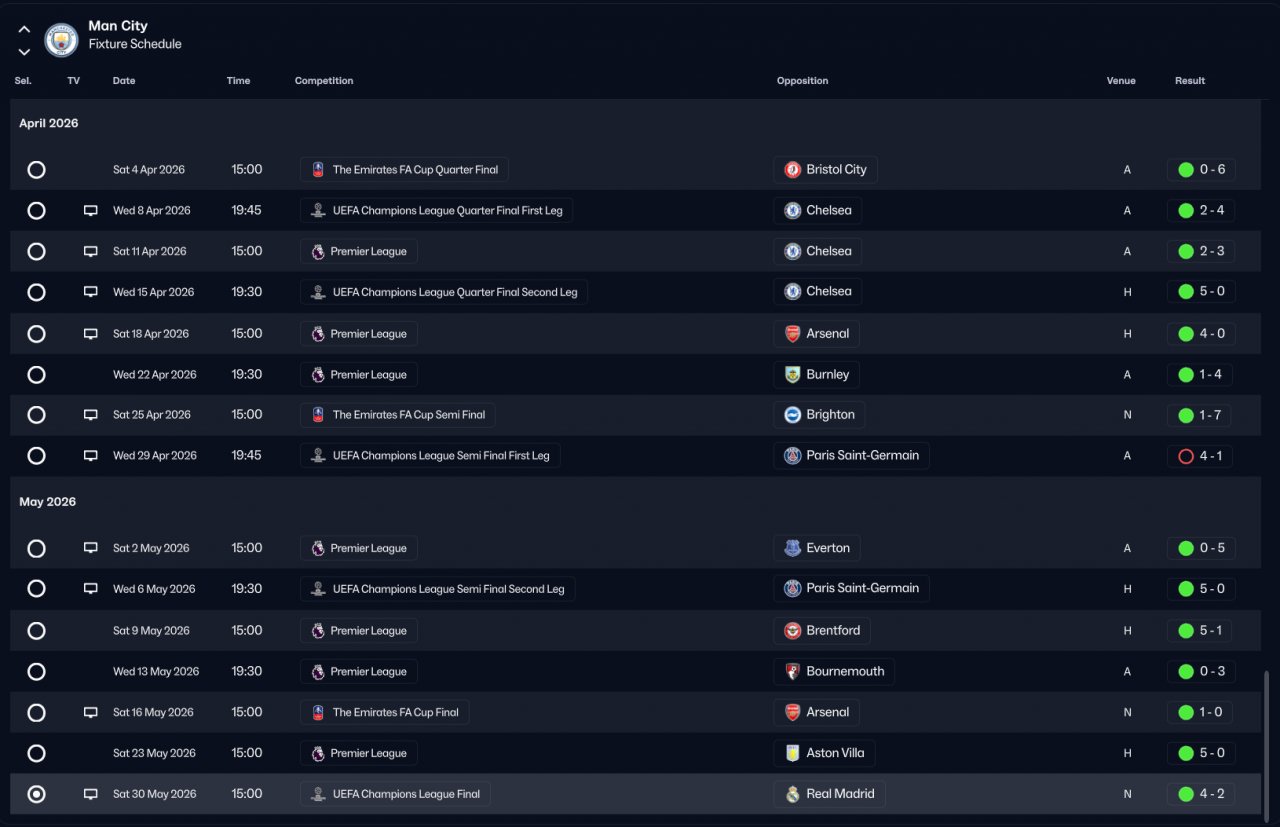Image resolution: width=1280 pixels, height=827 pixels.
Task: Sort fixtures by the Venue column header
Action: coord(1121,81)
